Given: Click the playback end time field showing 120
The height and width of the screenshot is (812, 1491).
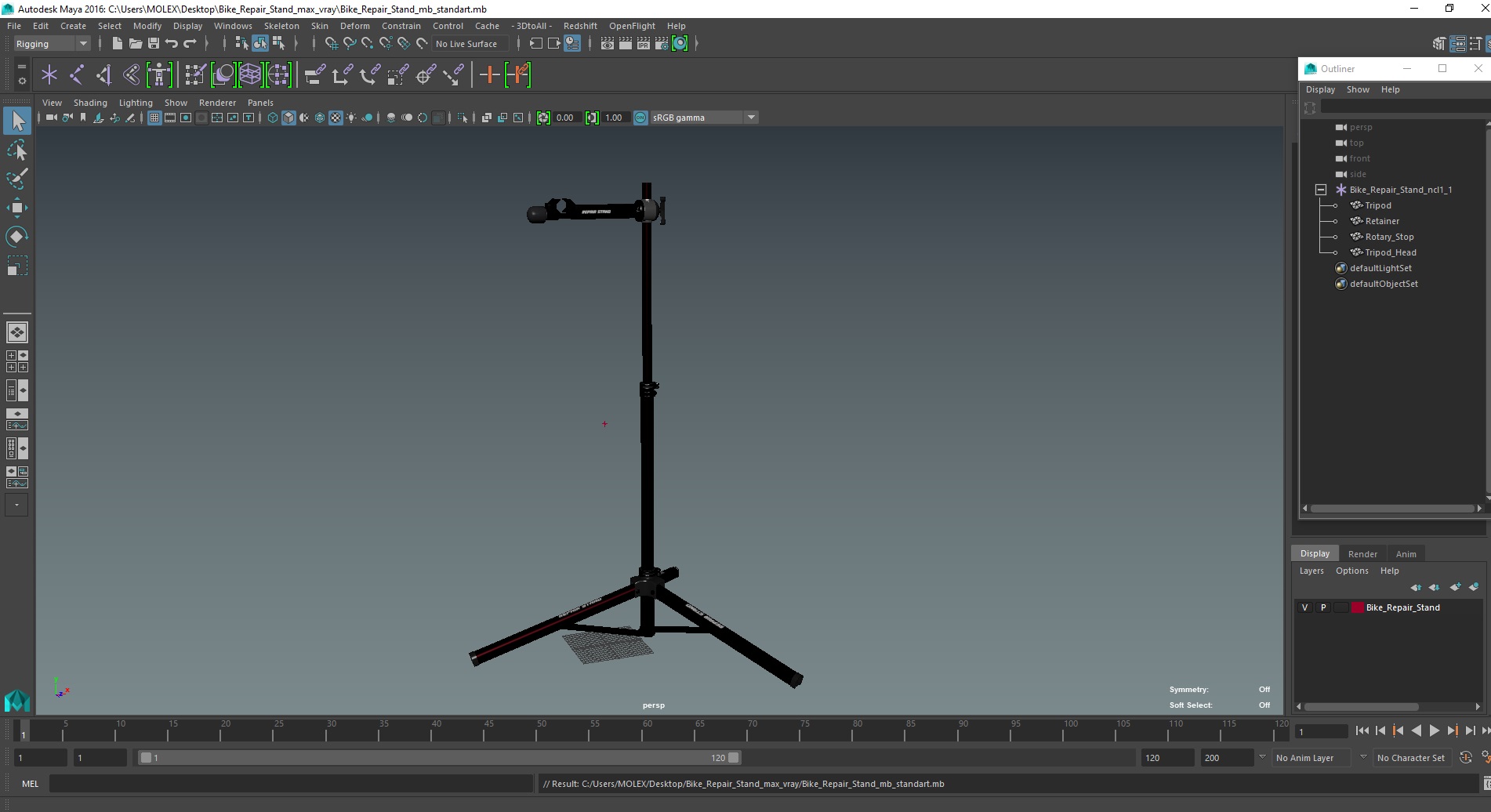Looking at the screenshot, I should [x=1166, y=758].
